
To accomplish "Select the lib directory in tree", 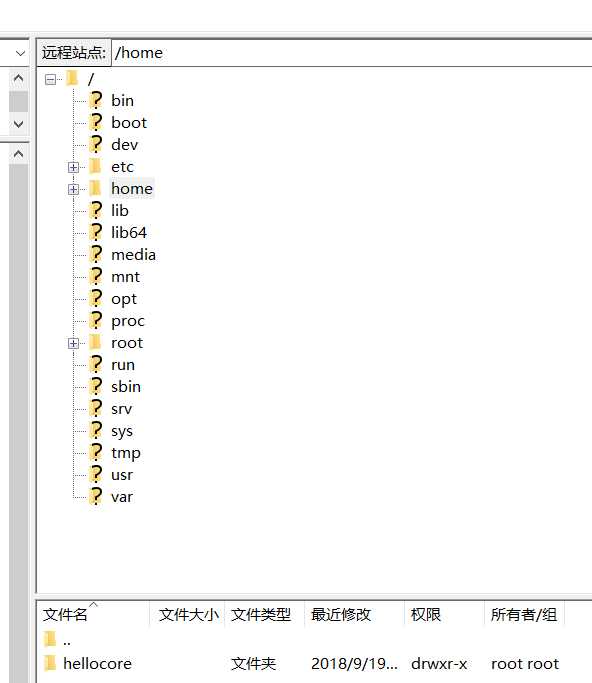I will pos(120,210).
